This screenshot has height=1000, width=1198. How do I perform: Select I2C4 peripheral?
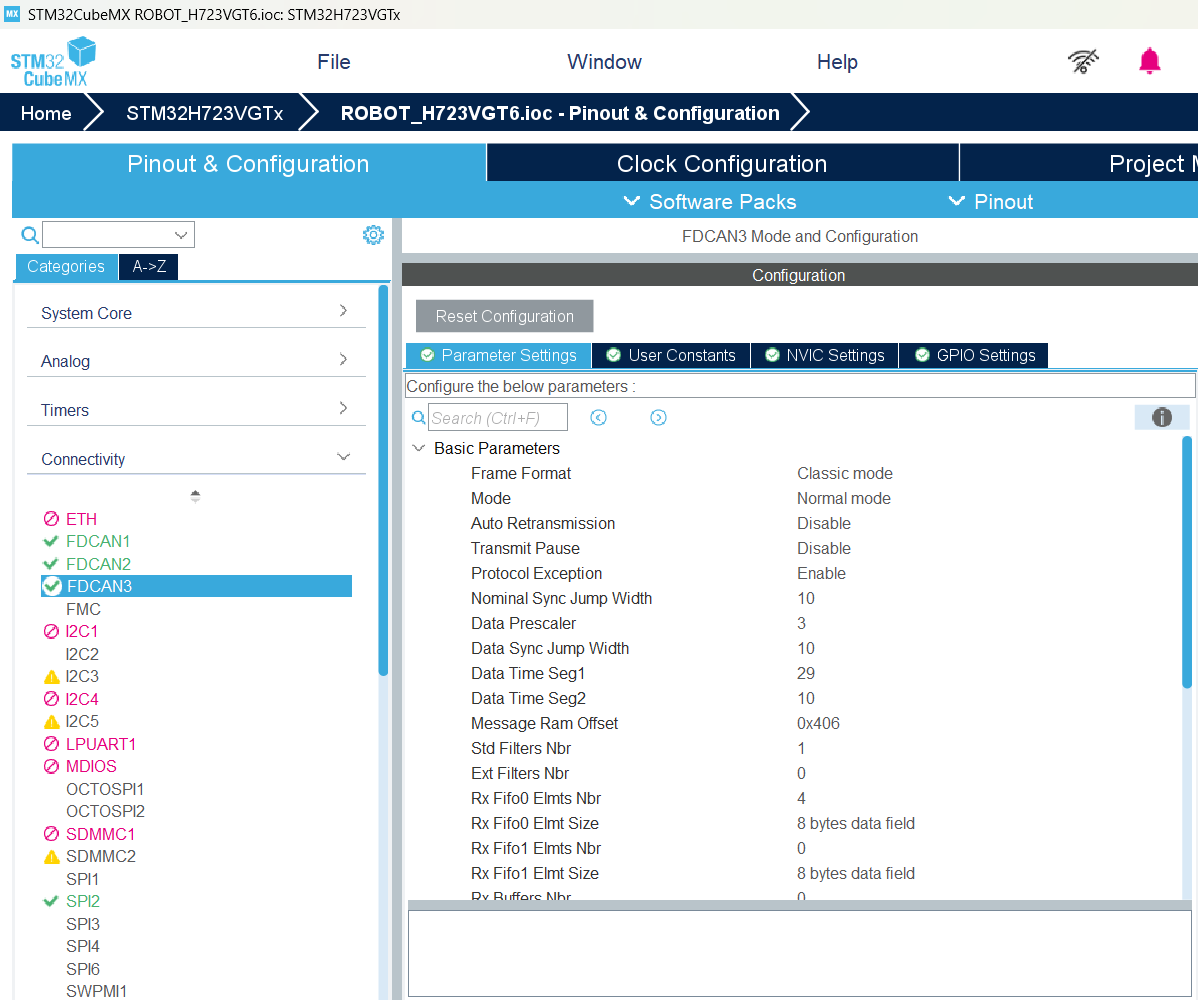(82, 699)
